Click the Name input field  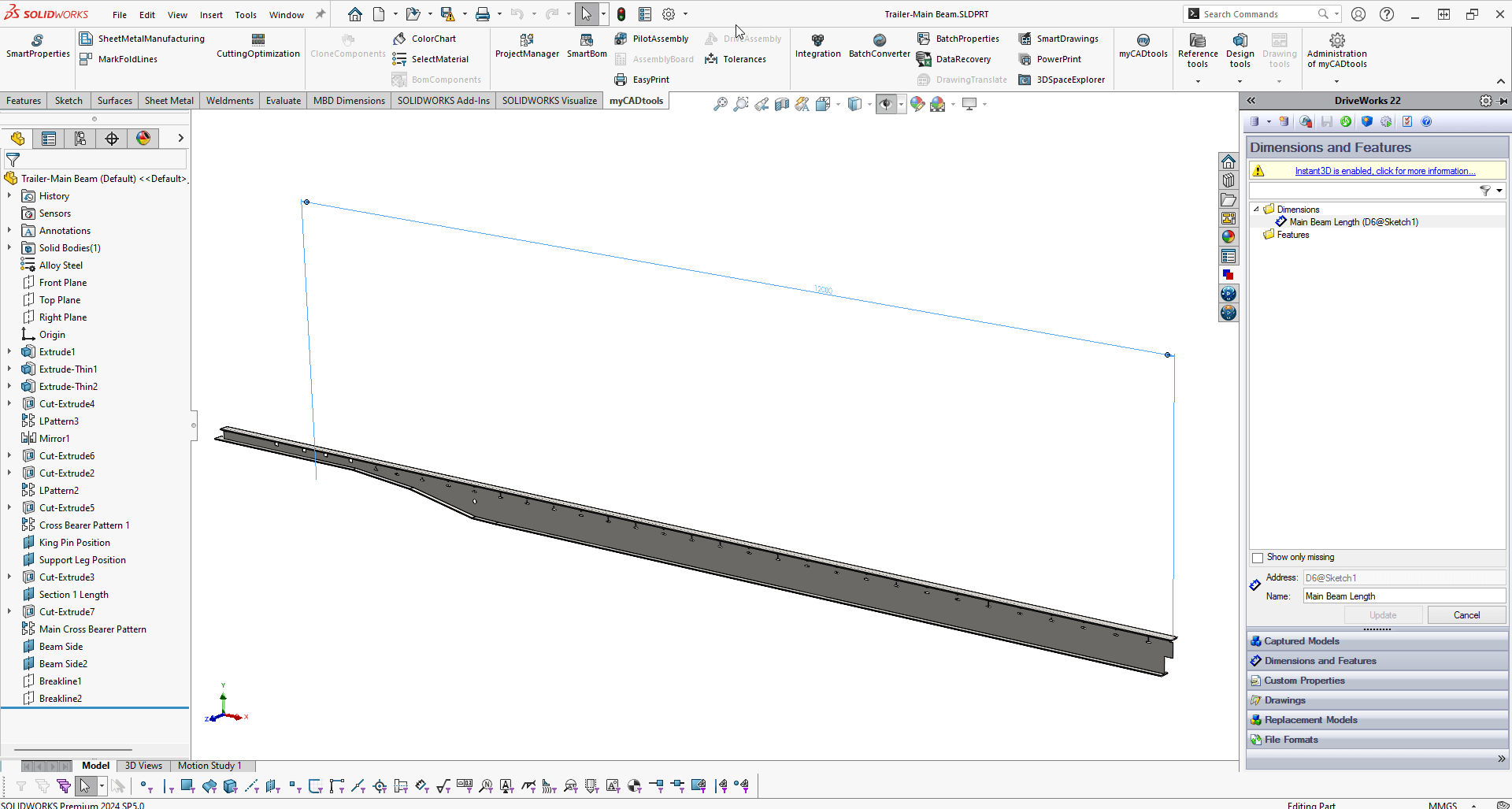[1403, 596]
